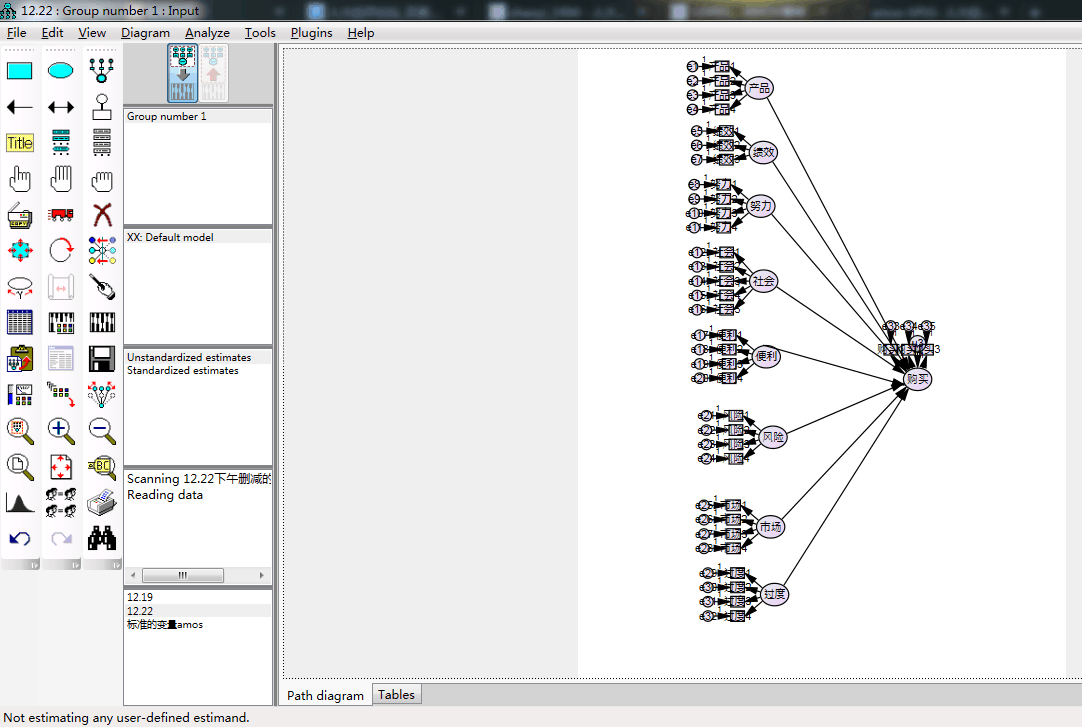Open the View menu
This screenshot has height=727, width=1082.
[x=92, y=32]
